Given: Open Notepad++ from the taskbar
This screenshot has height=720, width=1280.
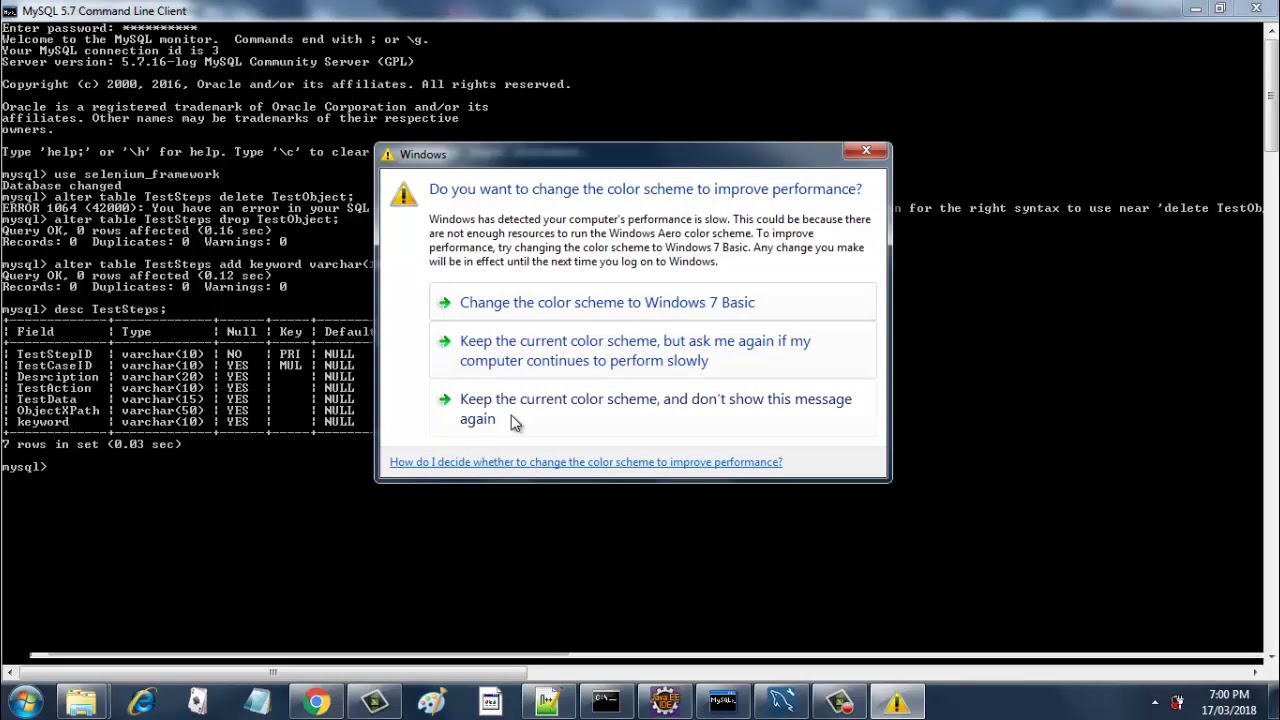Looking at the screenshot, I should point(548,702).
